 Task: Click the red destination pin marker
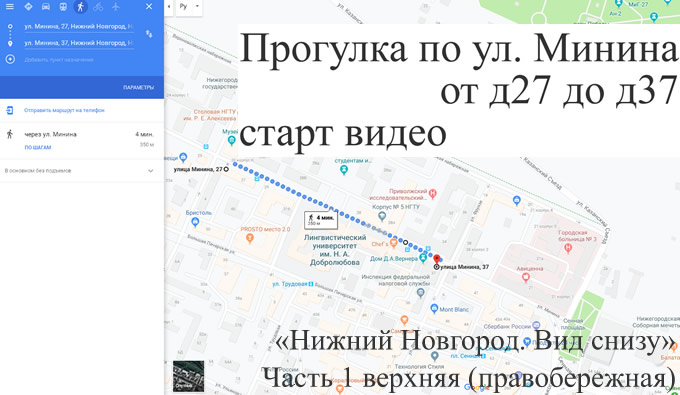click(437, 259)
